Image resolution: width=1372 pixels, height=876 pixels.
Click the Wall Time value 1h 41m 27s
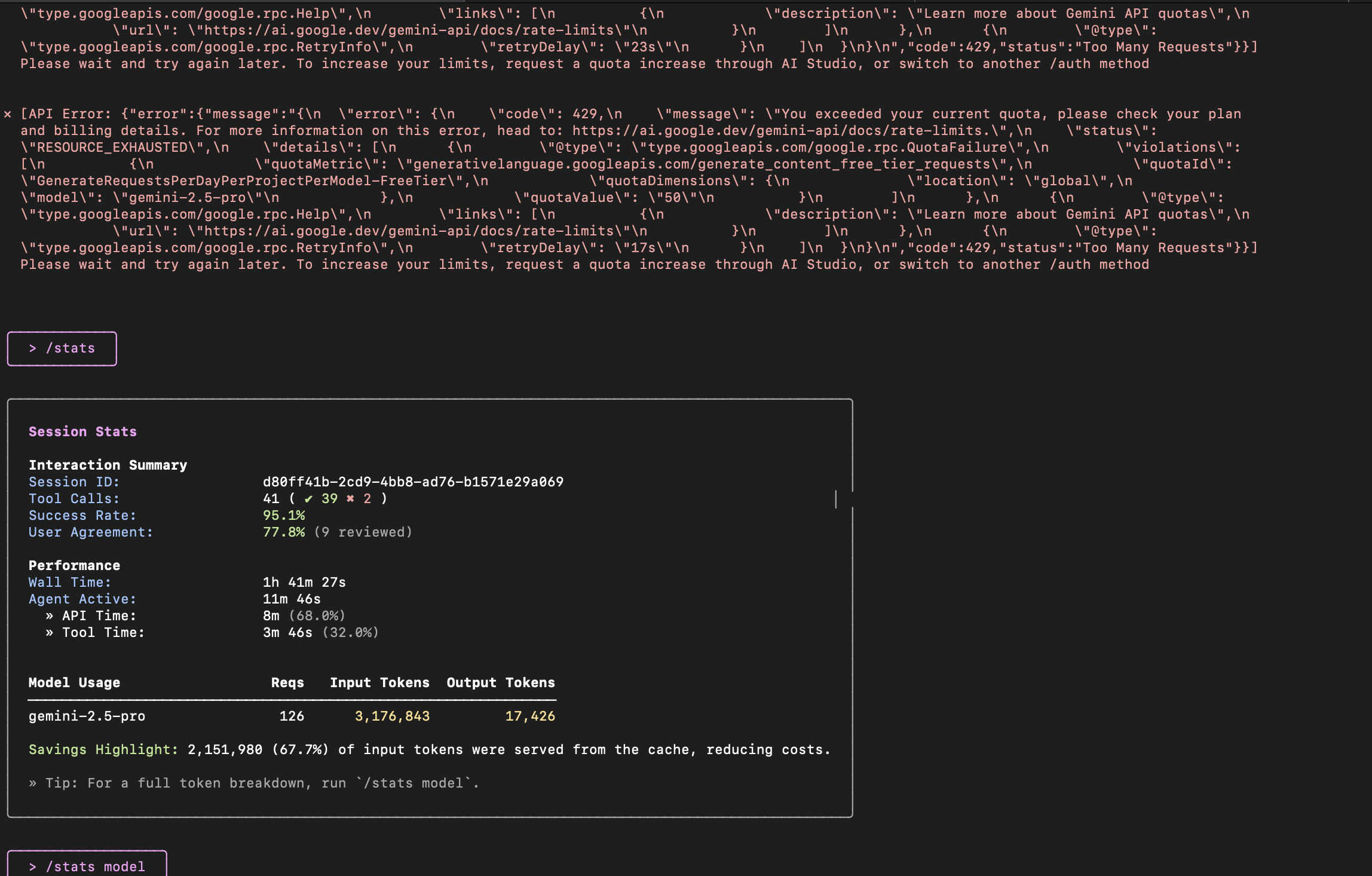(304, 582)
